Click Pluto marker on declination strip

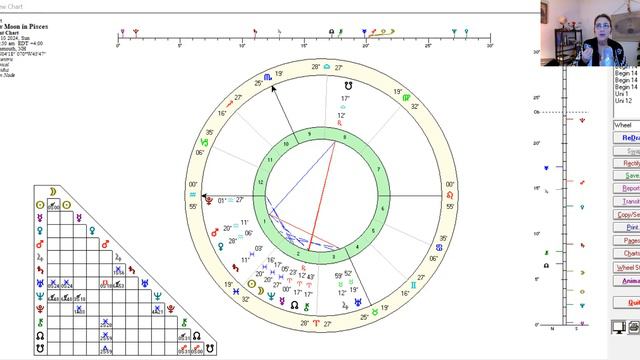click(x=582, y=120)
